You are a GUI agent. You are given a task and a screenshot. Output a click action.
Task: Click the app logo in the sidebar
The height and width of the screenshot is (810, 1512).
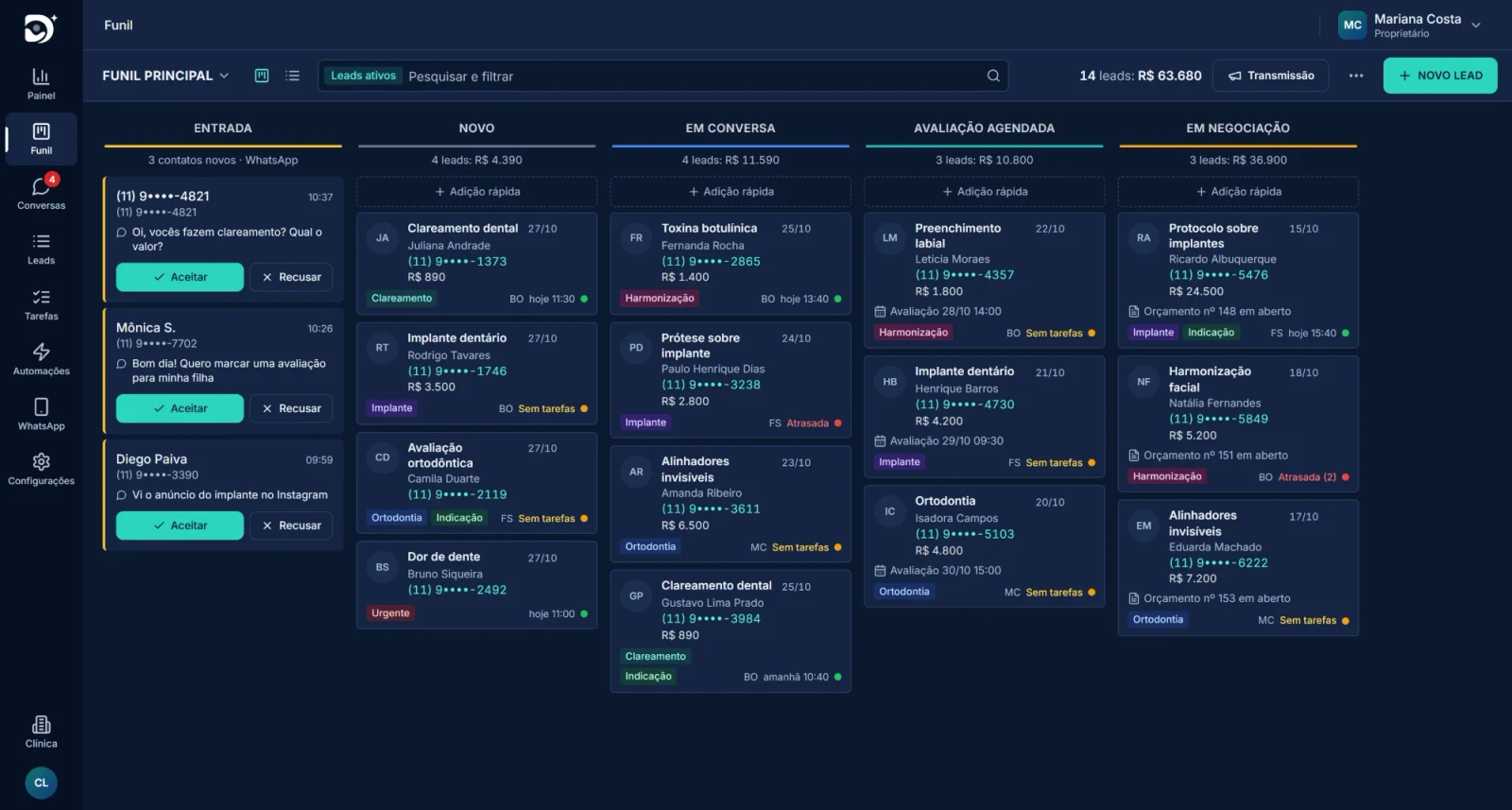(x=41, y=29)
